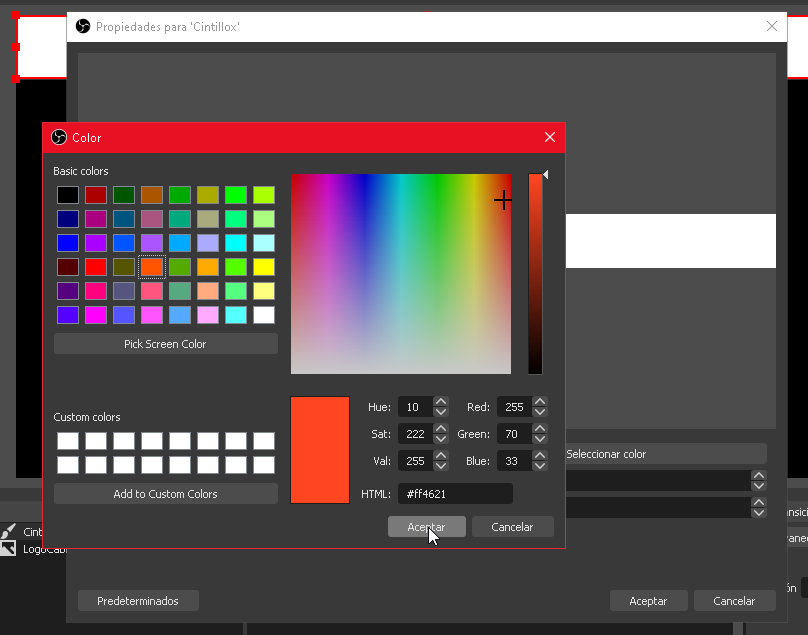Click the HTML hex color field
The height and width of the screenshot is (635, 808).
[x=456, y=494]
